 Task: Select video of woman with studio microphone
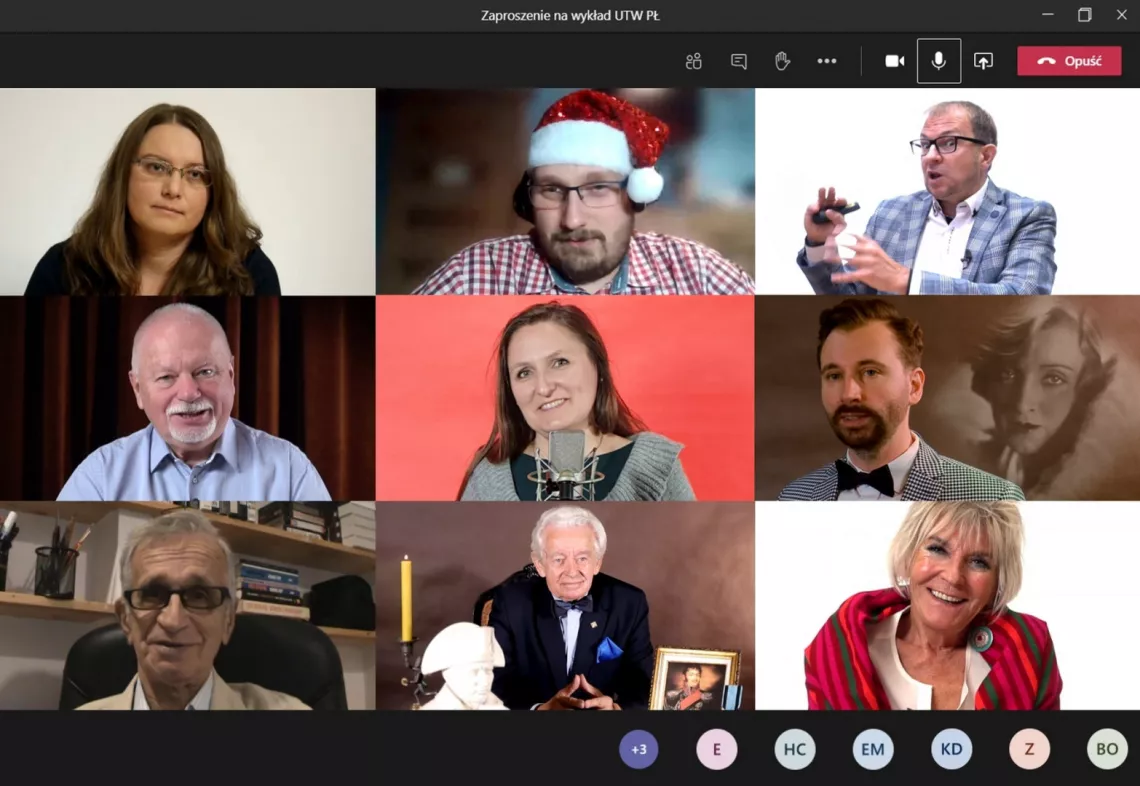565,398
